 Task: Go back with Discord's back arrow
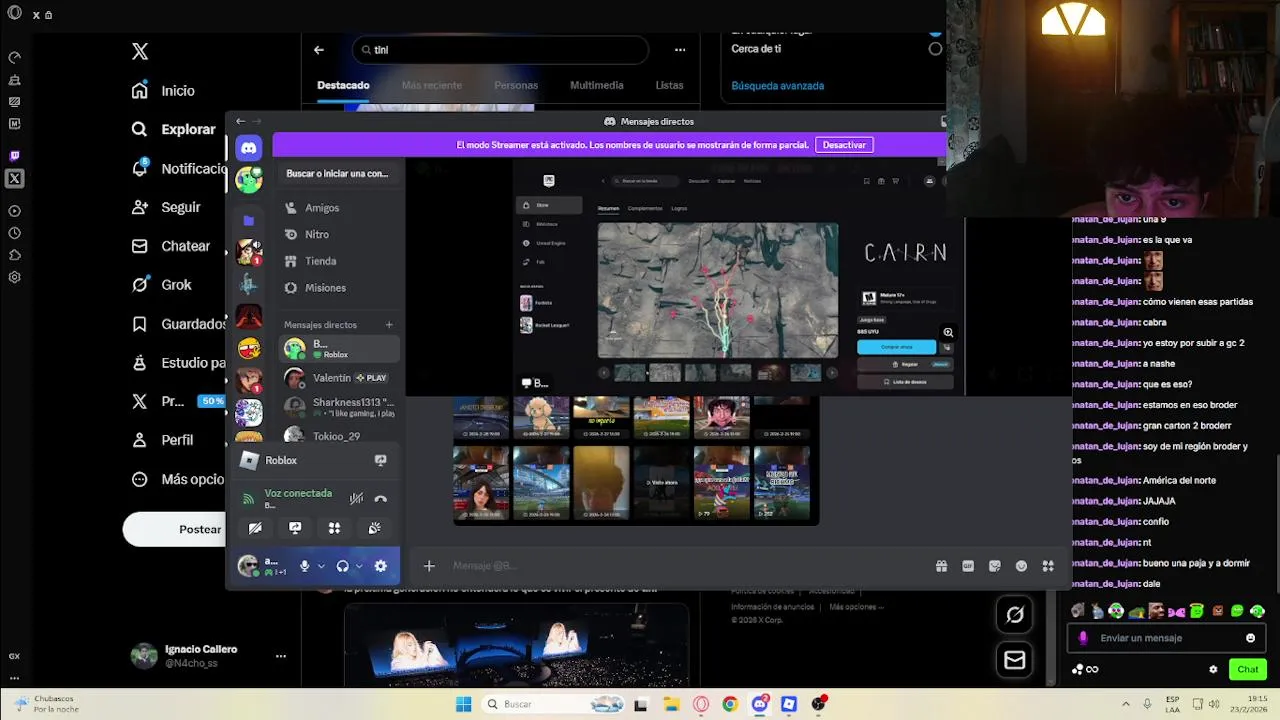click(x=240, y=121)
